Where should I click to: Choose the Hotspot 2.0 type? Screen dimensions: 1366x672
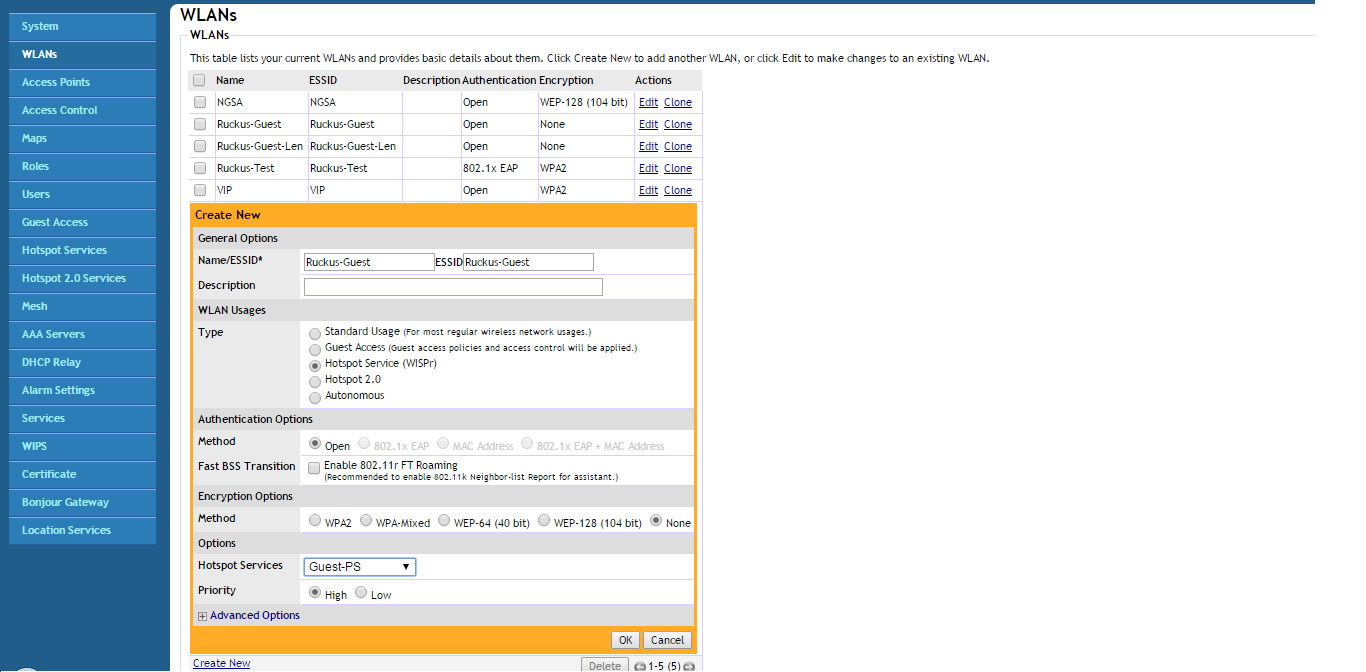[x=316, y=381]
